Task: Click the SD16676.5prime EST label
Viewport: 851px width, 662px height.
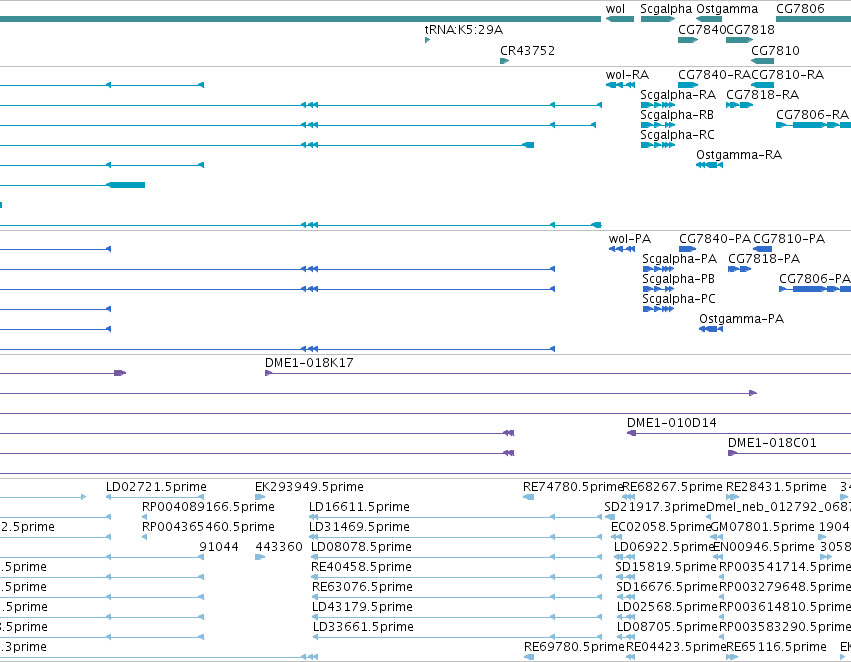Action: pos(667,588)
